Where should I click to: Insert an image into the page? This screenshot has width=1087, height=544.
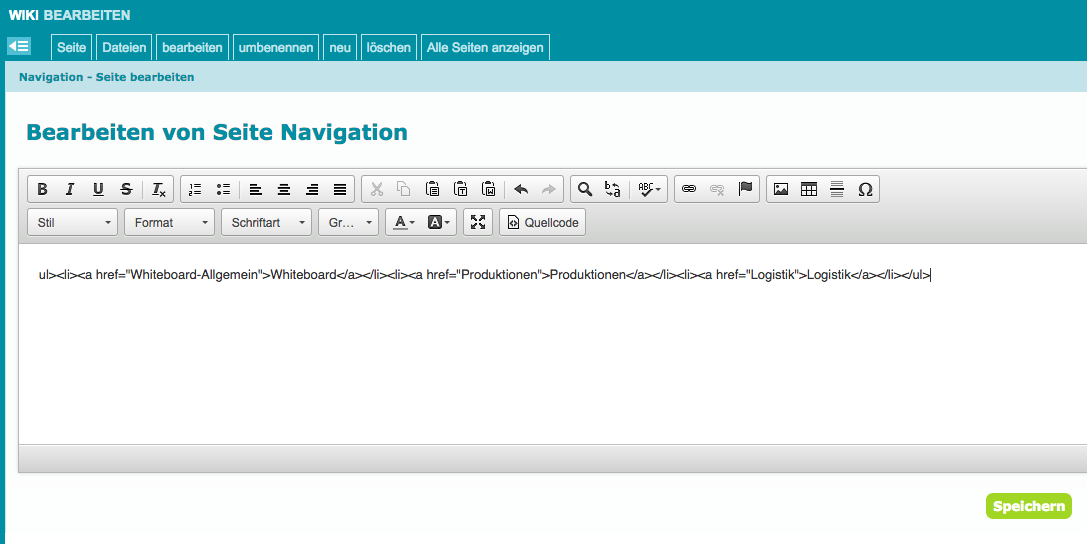coord(781,189)
